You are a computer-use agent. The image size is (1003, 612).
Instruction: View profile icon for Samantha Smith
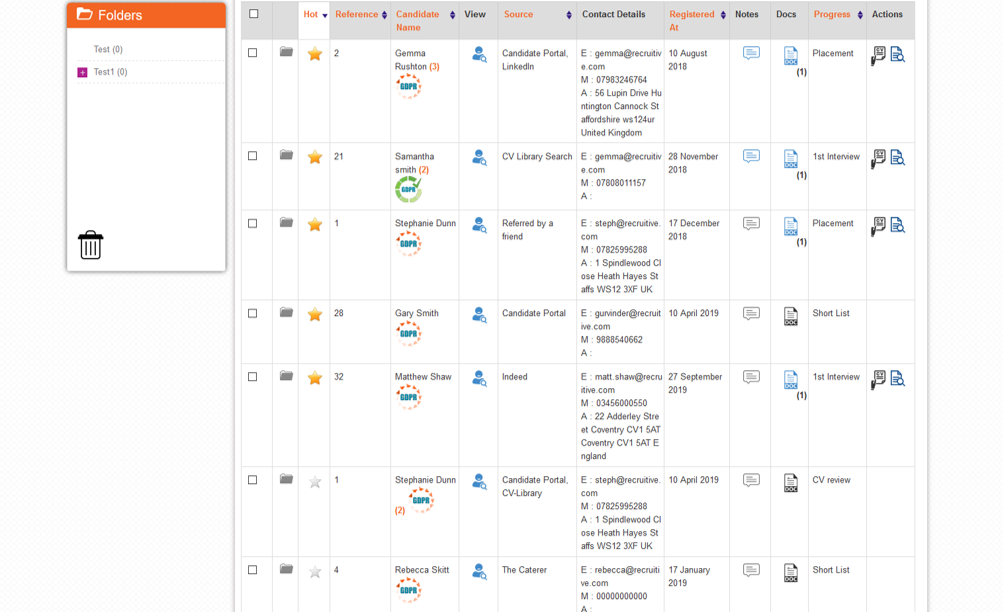479,157
